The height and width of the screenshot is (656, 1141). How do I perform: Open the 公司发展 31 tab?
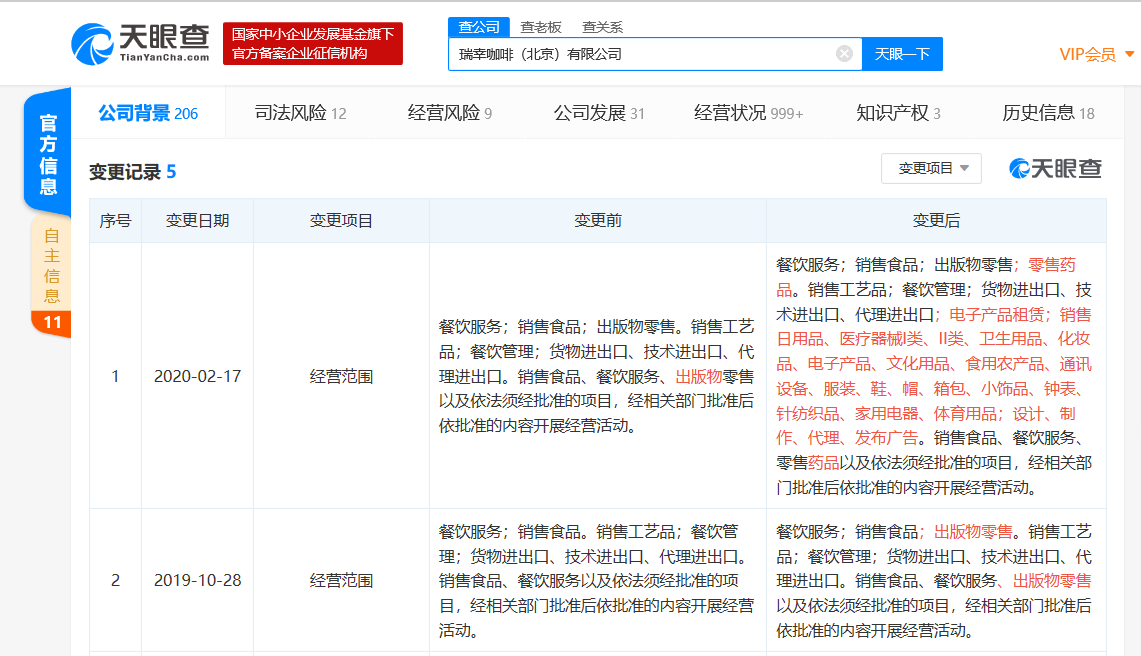pos(599,113)
